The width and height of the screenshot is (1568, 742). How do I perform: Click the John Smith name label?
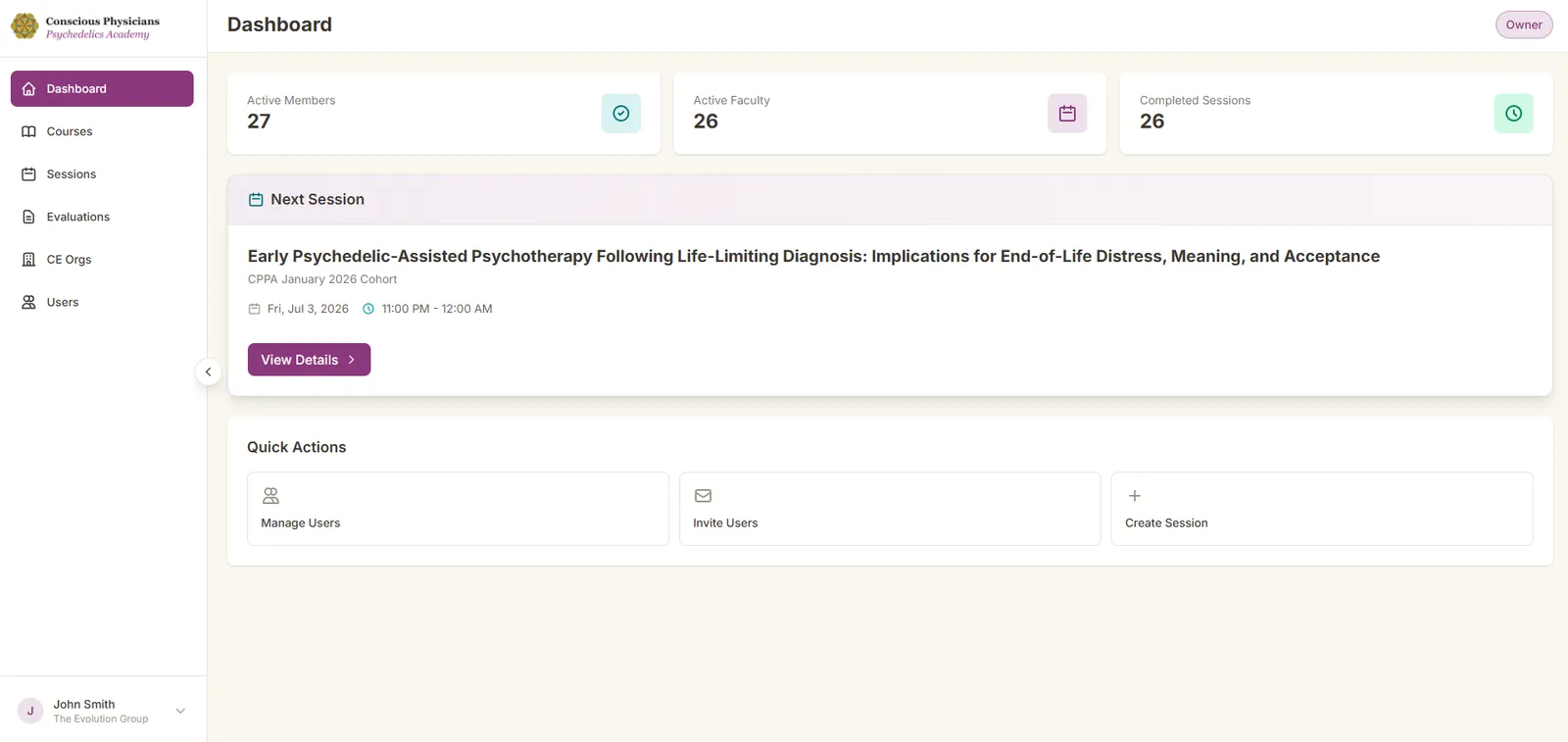pyautogui.click(x=84, y=705)
